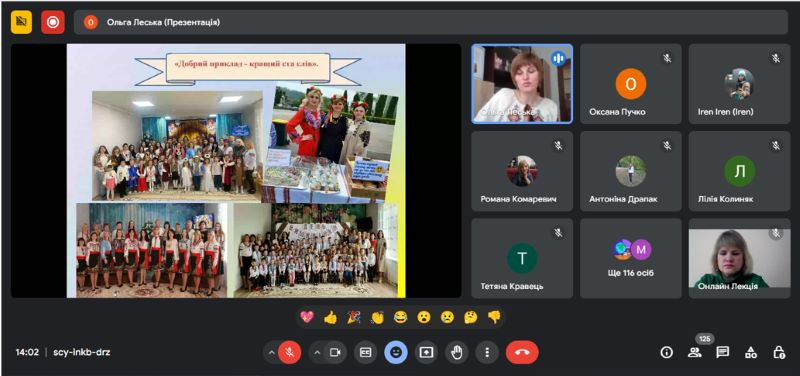This screenshot has width=800, height=376.
Task: Expand microphone audio settings arrow
Action: click(271, 352)
